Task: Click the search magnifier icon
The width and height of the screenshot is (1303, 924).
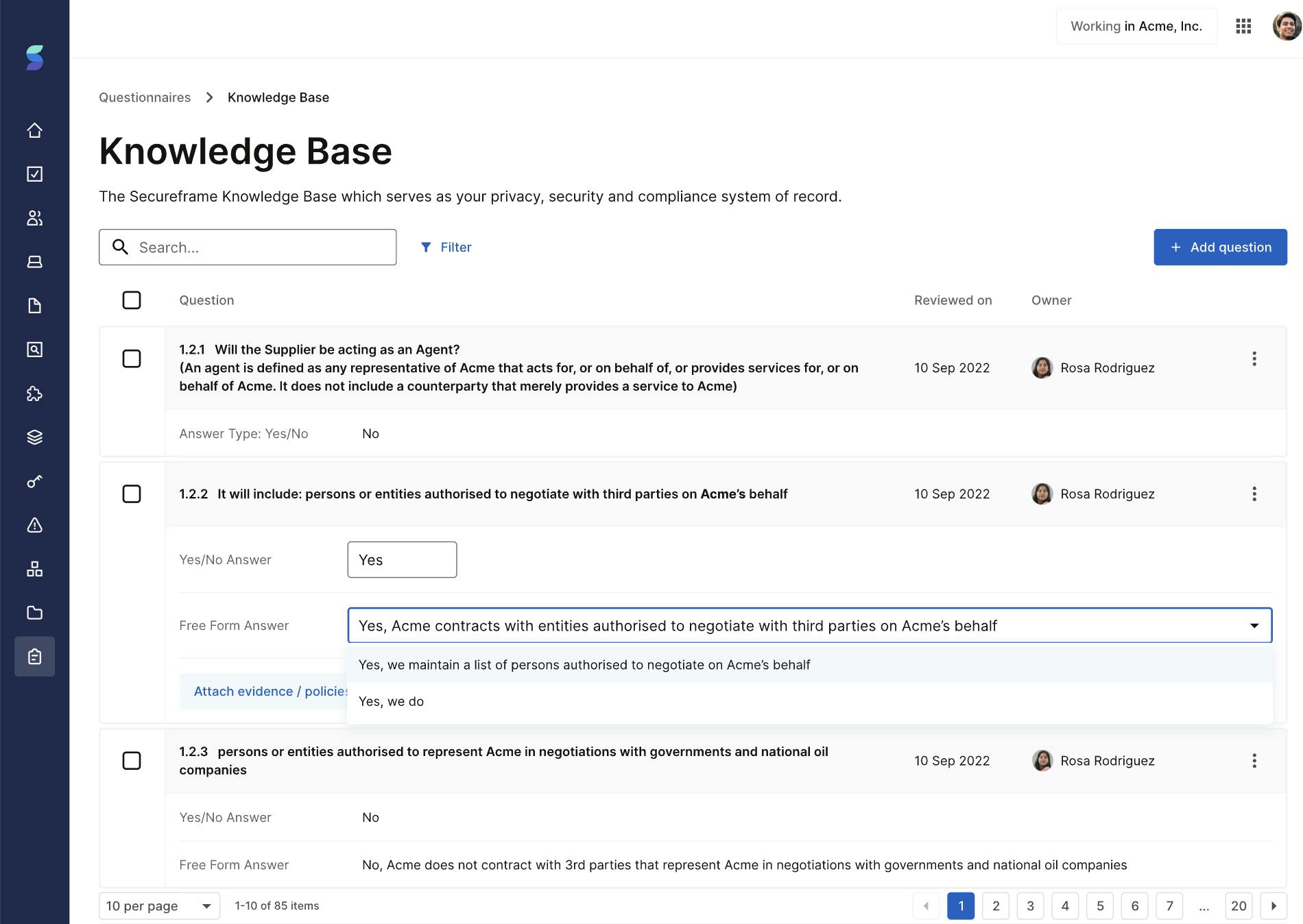Action: [120, 247]
